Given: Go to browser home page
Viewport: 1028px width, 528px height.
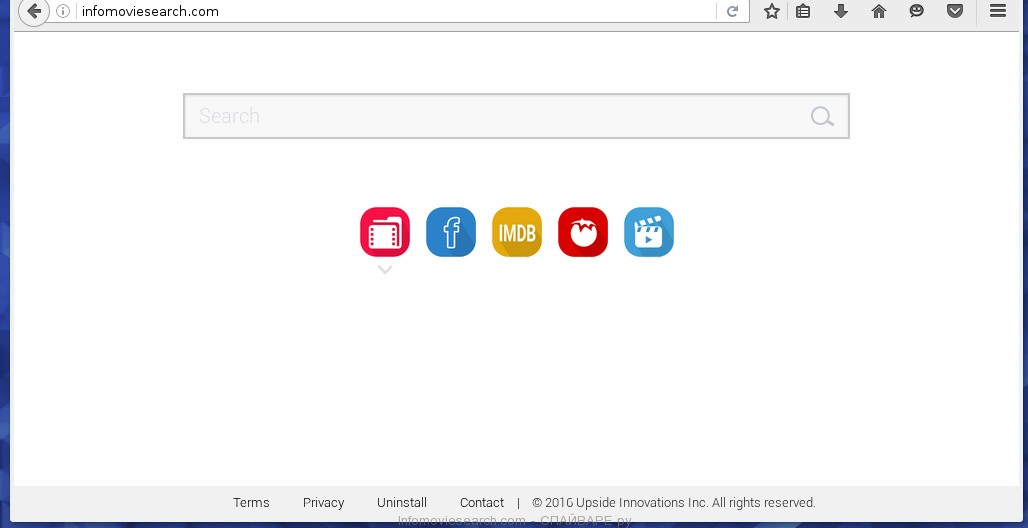Looking at the screenshot, I should [x=879, y=11].
